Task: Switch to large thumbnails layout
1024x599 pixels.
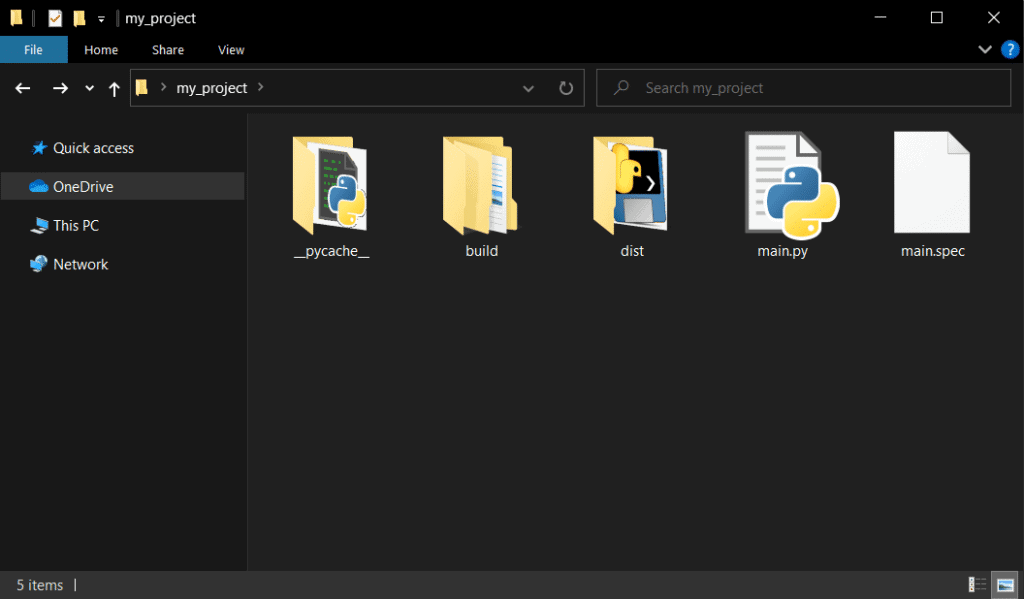Action: pos(1005,585)
